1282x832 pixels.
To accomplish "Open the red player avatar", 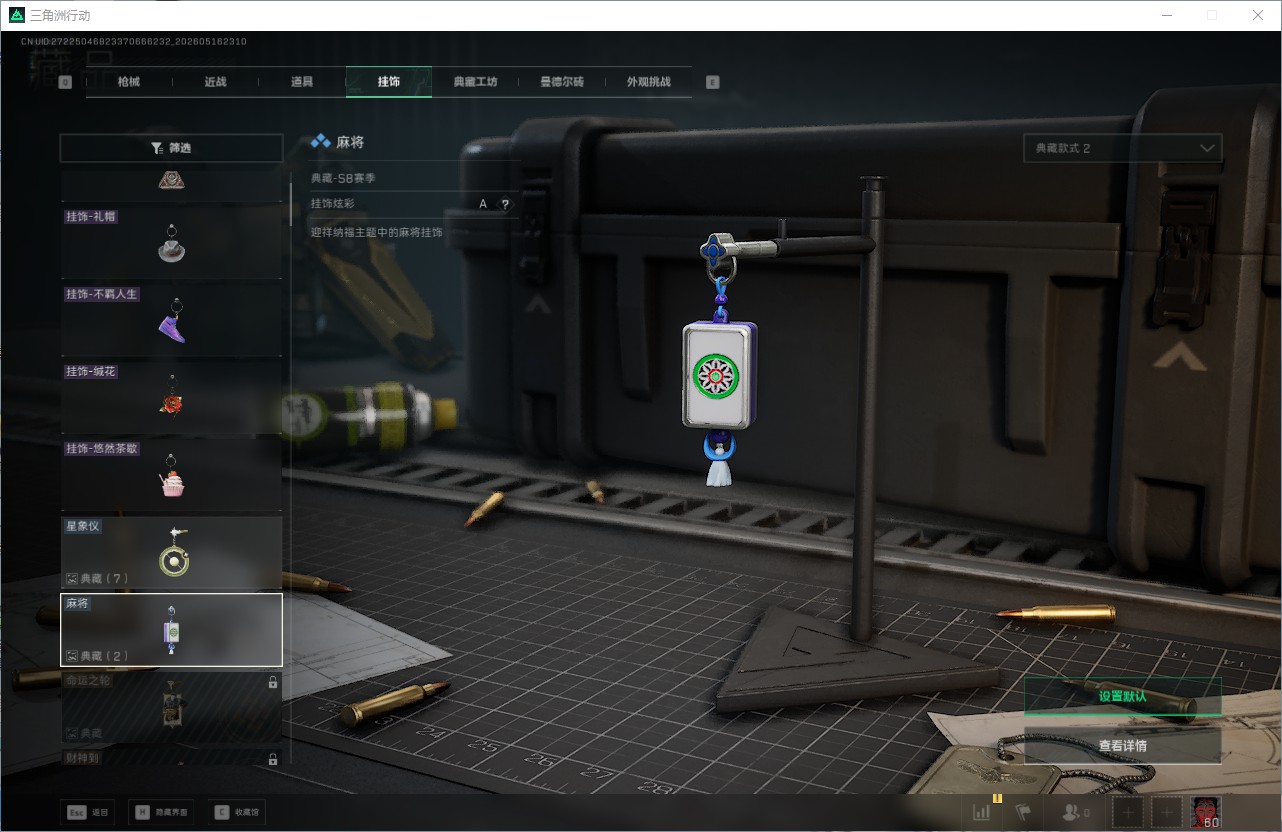I will 1206,813.
